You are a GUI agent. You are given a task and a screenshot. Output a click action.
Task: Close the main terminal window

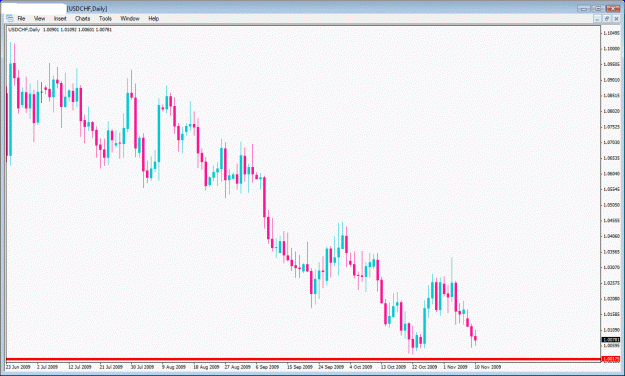tap(613, 8)
